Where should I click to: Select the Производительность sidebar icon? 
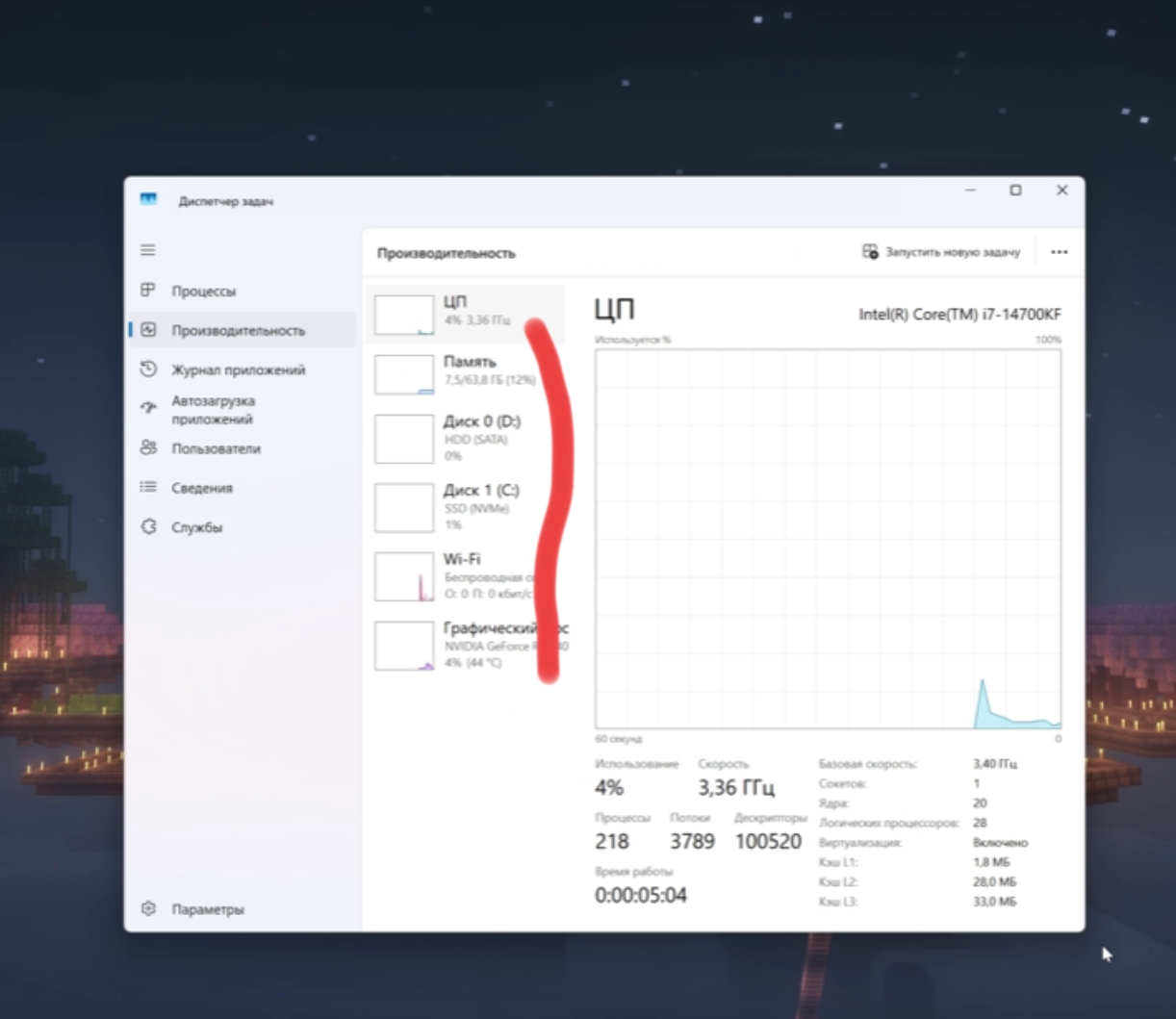coord(148,329)
